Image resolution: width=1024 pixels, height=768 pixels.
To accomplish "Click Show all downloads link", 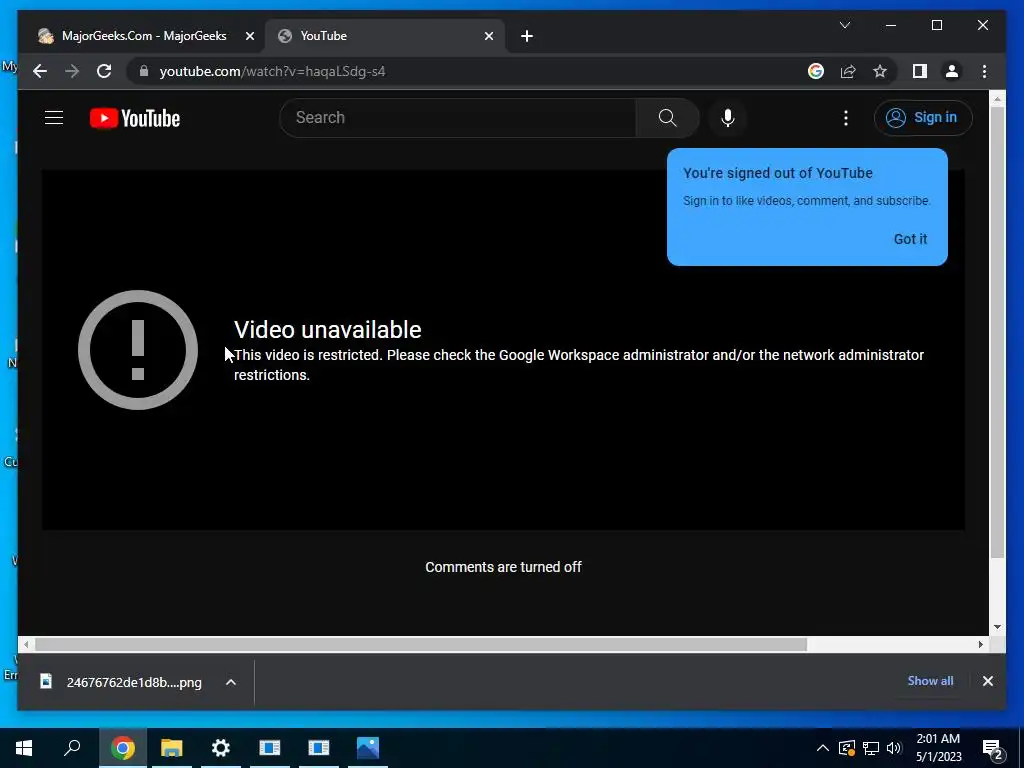I will [x=930, y=681].
